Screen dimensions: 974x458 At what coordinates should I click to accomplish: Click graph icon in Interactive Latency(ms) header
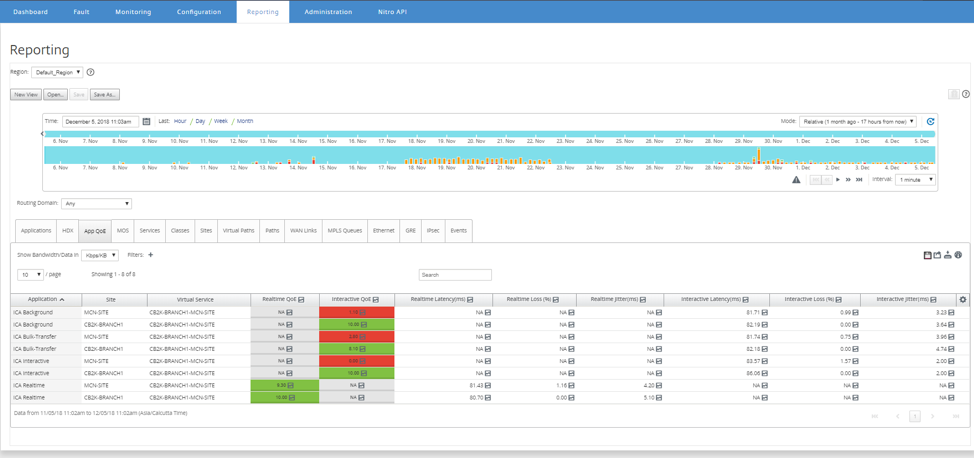pyautogui.click(x=745, y=300)
